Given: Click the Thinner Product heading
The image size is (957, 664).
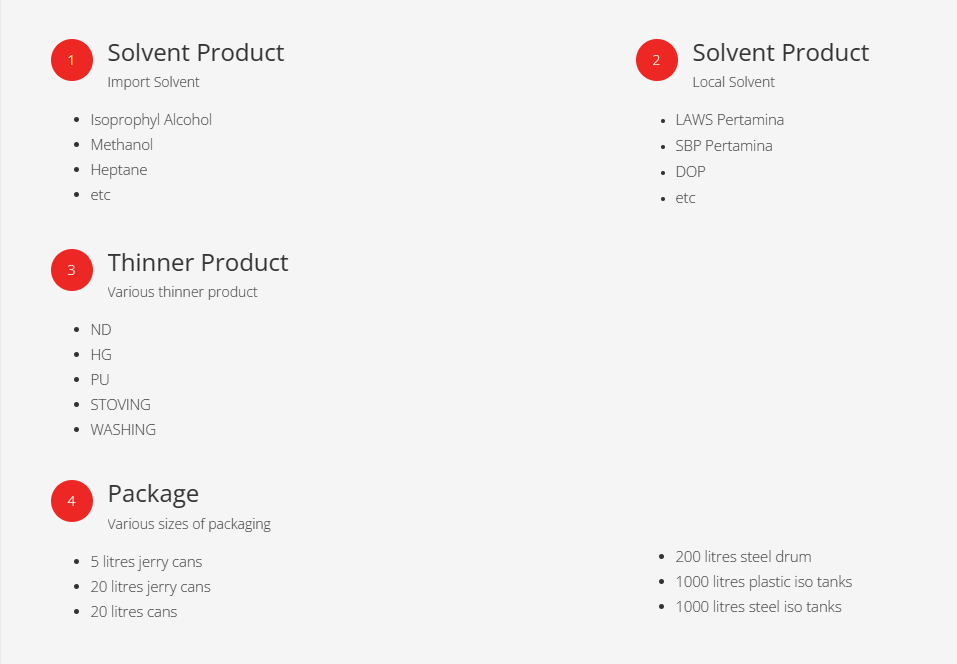Looking at the screenshot, I should (197, 263).
